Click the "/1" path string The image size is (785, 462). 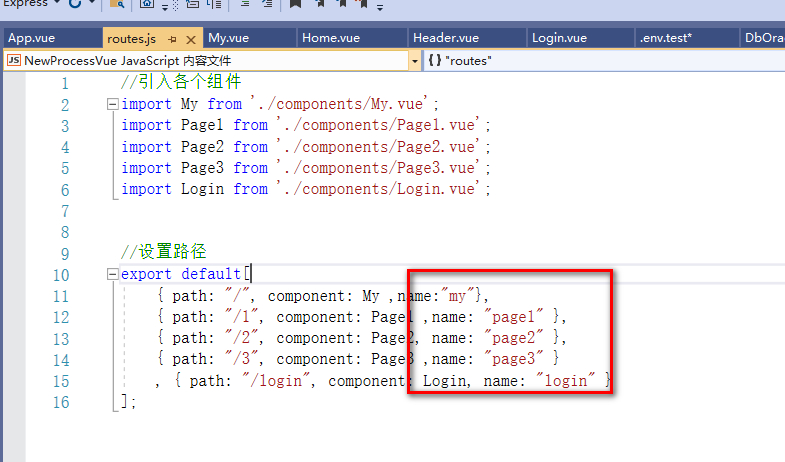tap(244, 317)
